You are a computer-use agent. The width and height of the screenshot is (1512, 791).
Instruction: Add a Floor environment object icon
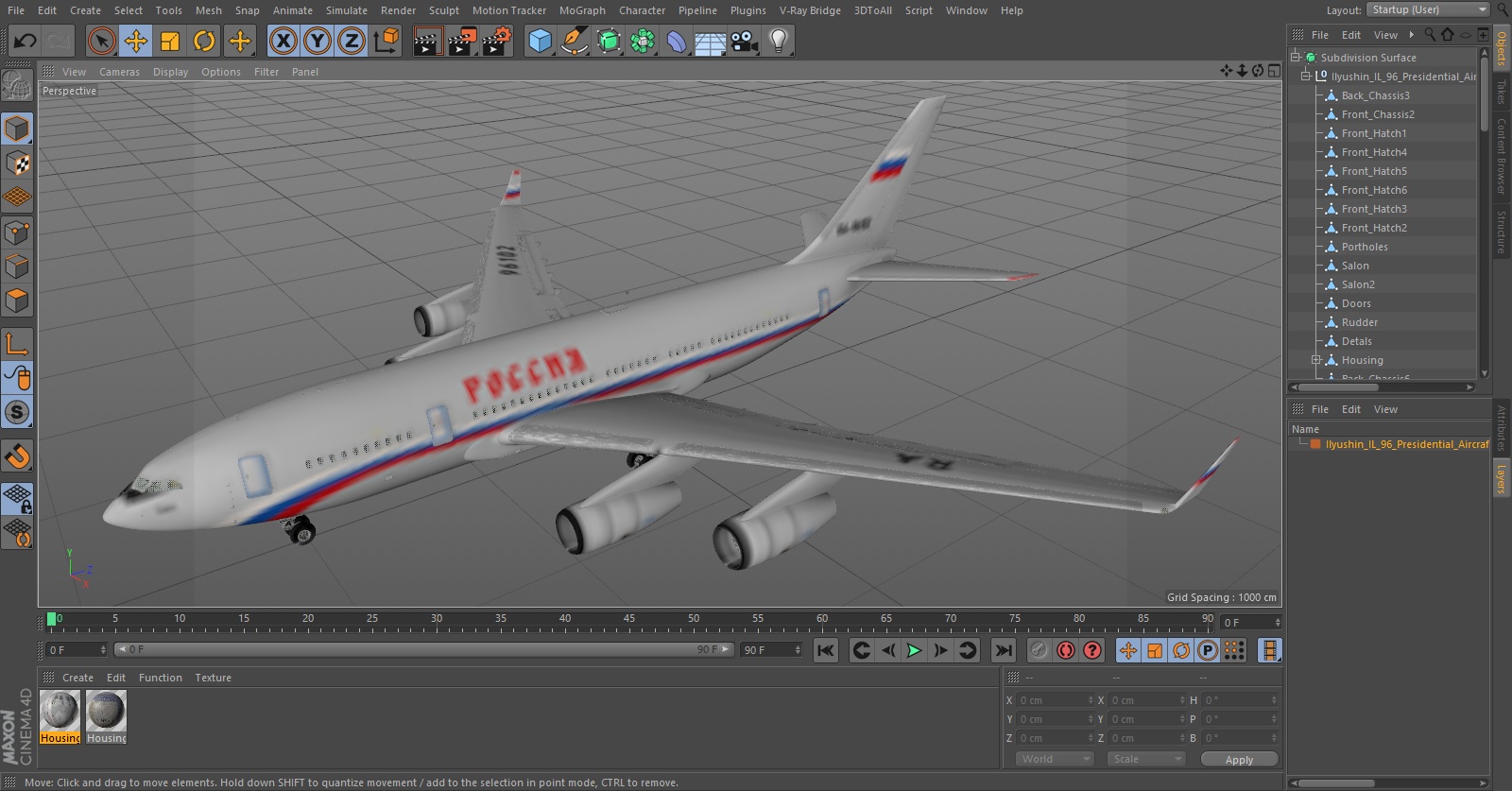[x=711, y=41]
